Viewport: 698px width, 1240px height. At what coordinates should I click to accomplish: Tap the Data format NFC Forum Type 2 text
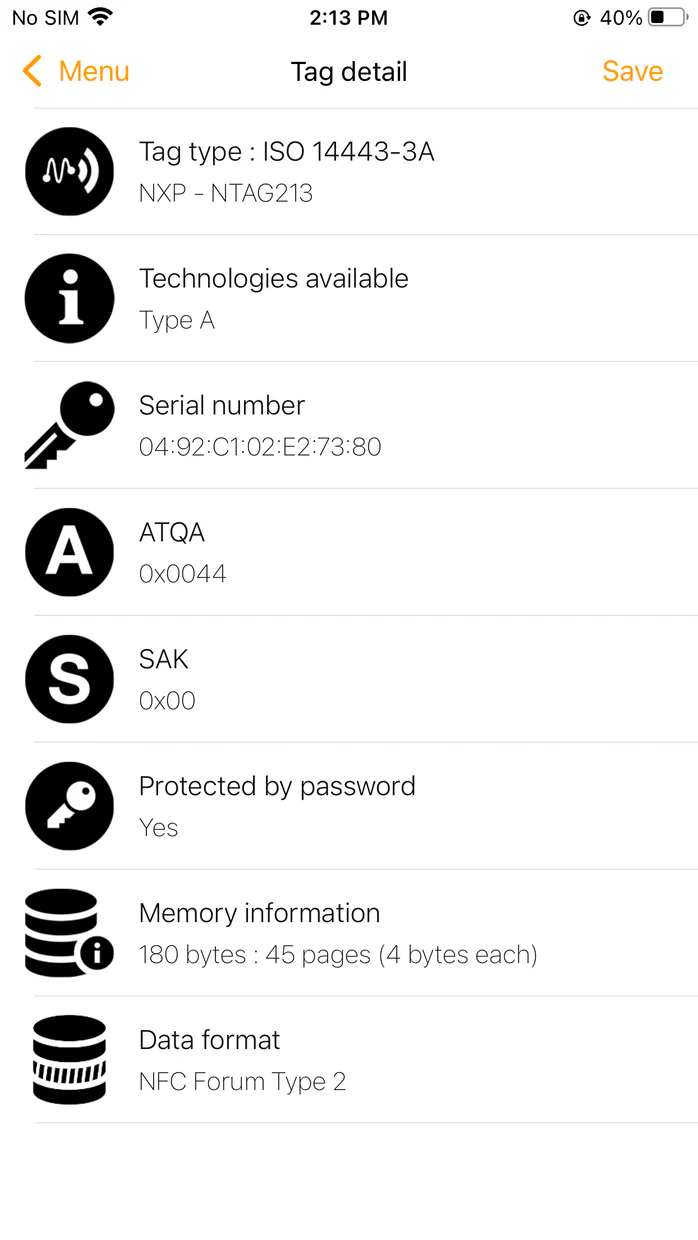pyautogui.click(x=242, y=1082)
